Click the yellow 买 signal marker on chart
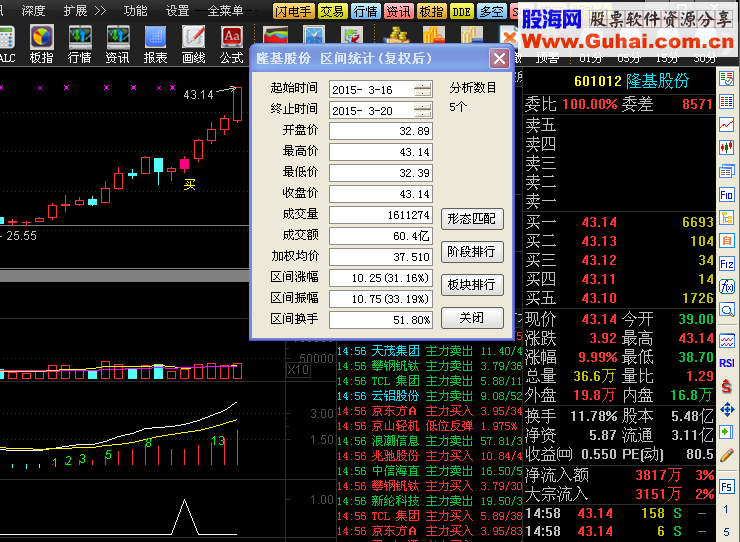The width and height of the screenshot is (740, 542). pyautogui.click(x=189, y=185)
